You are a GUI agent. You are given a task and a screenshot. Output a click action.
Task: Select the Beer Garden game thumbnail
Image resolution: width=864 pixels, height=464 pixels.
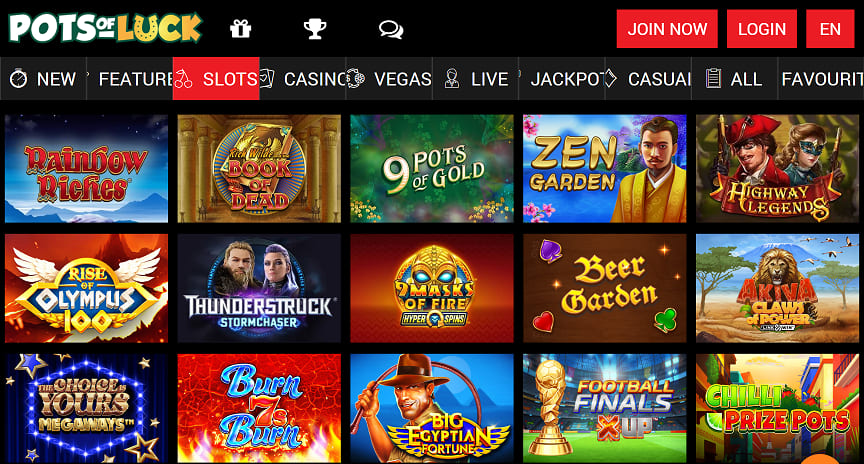(604, 288)
